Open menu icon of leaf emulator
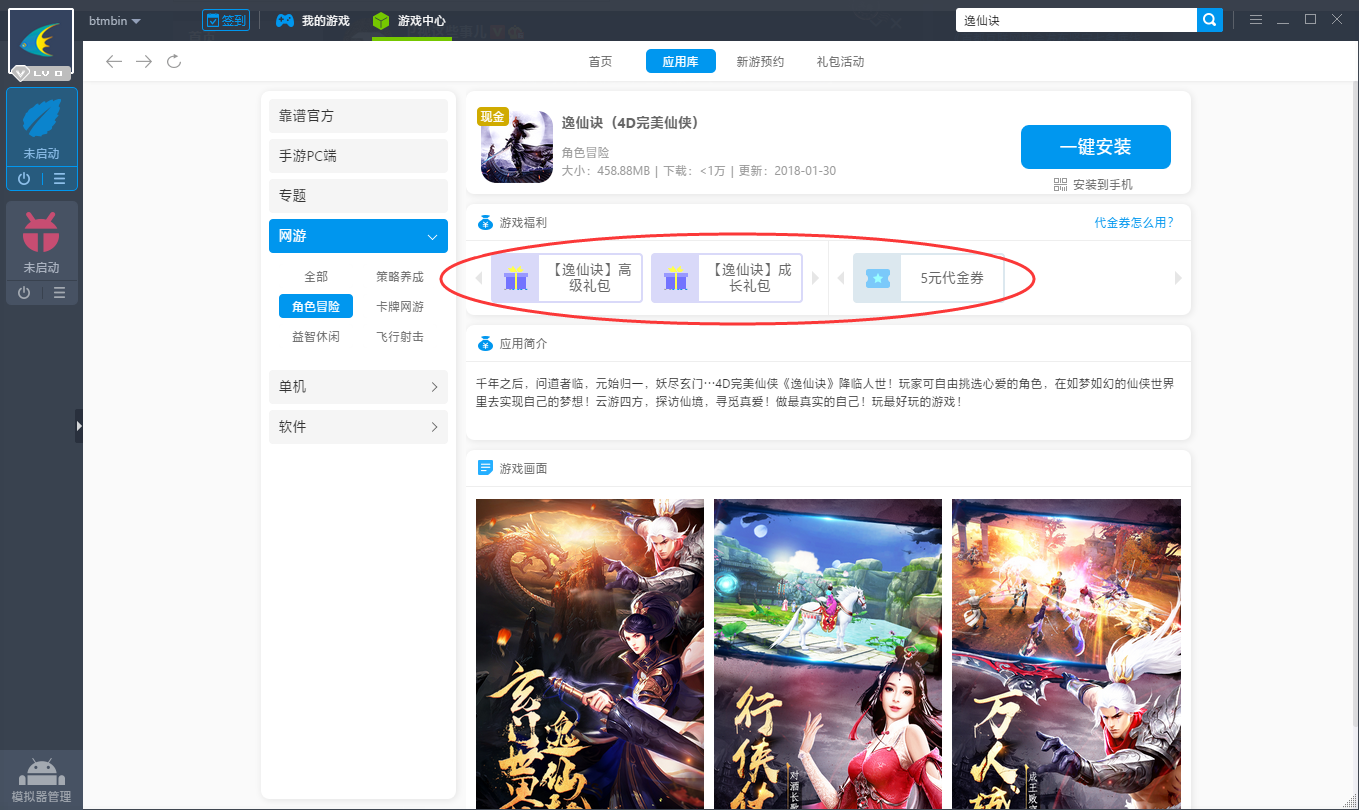 coord(59,179)
